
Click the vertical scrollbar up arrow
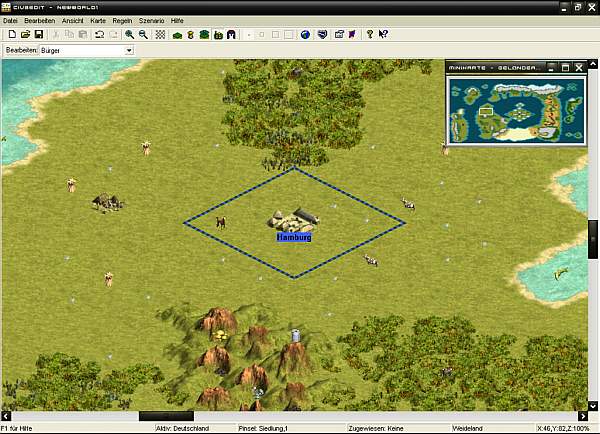coord(594,65)
